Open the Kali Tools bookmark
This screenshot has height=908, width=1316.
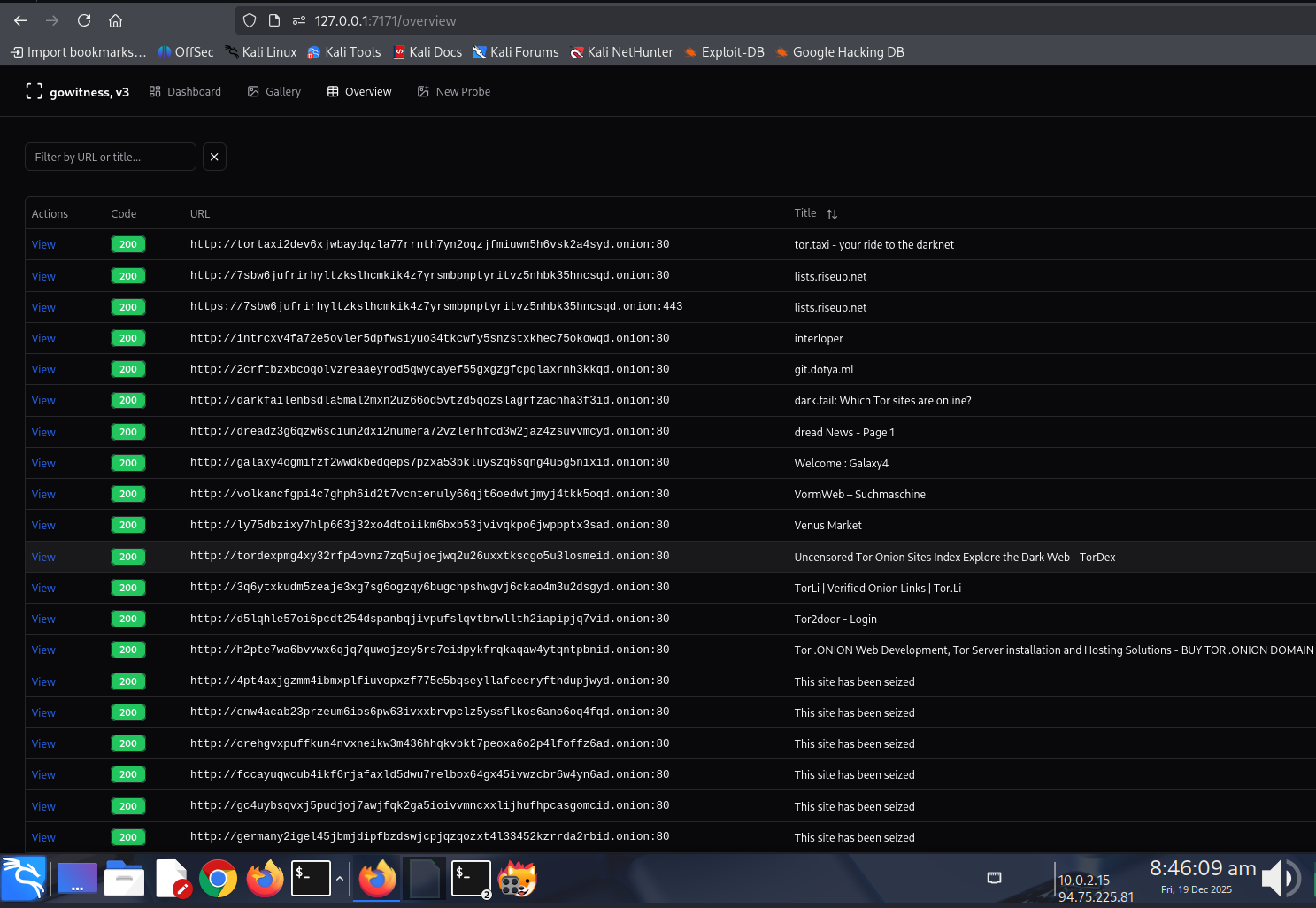(344, 52)
